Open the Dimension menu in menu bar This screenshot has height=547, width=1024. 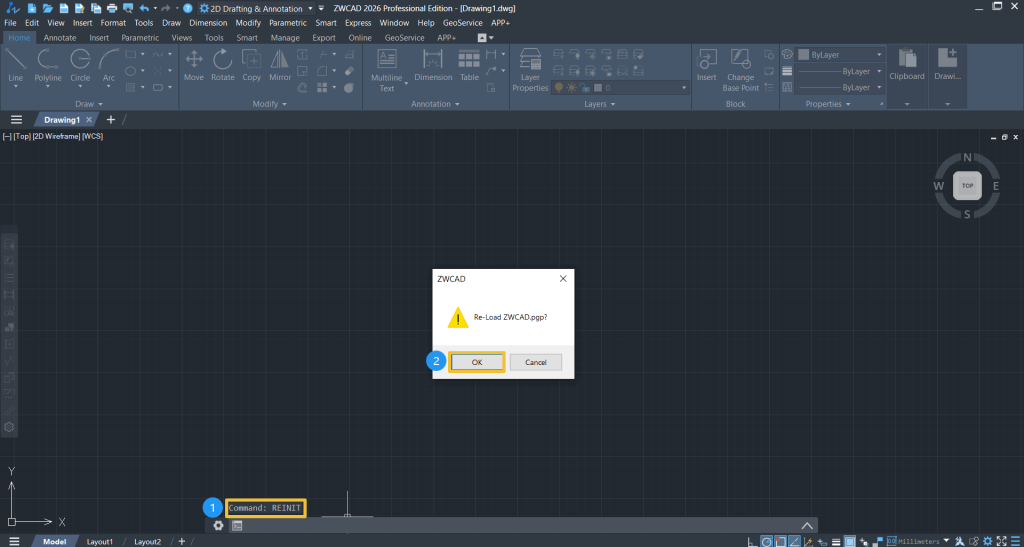coord(208,22)
